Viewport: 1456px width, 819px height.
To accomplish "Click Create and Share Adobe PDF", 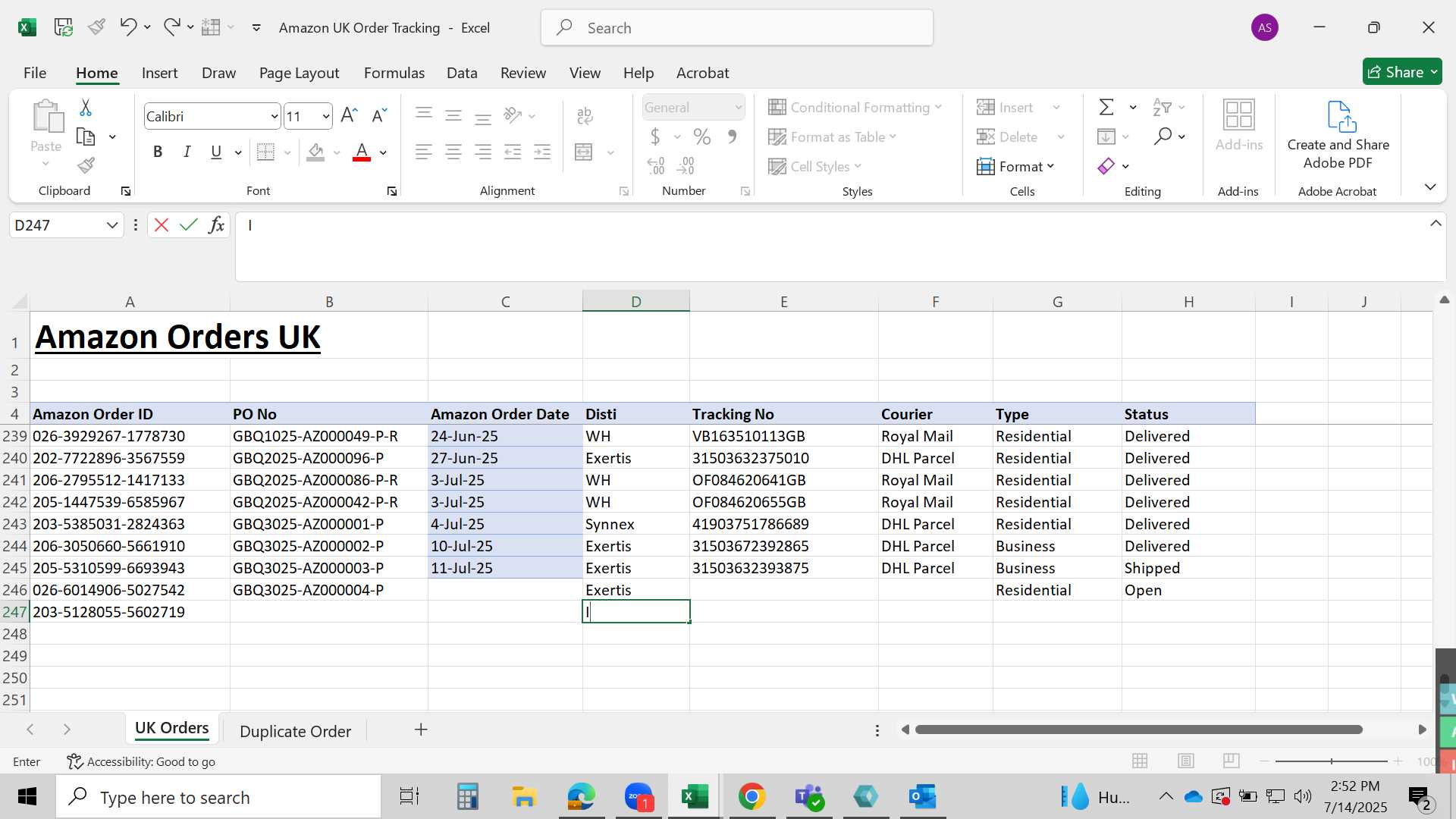I will pyautogui.click(x=1338, y=136).
